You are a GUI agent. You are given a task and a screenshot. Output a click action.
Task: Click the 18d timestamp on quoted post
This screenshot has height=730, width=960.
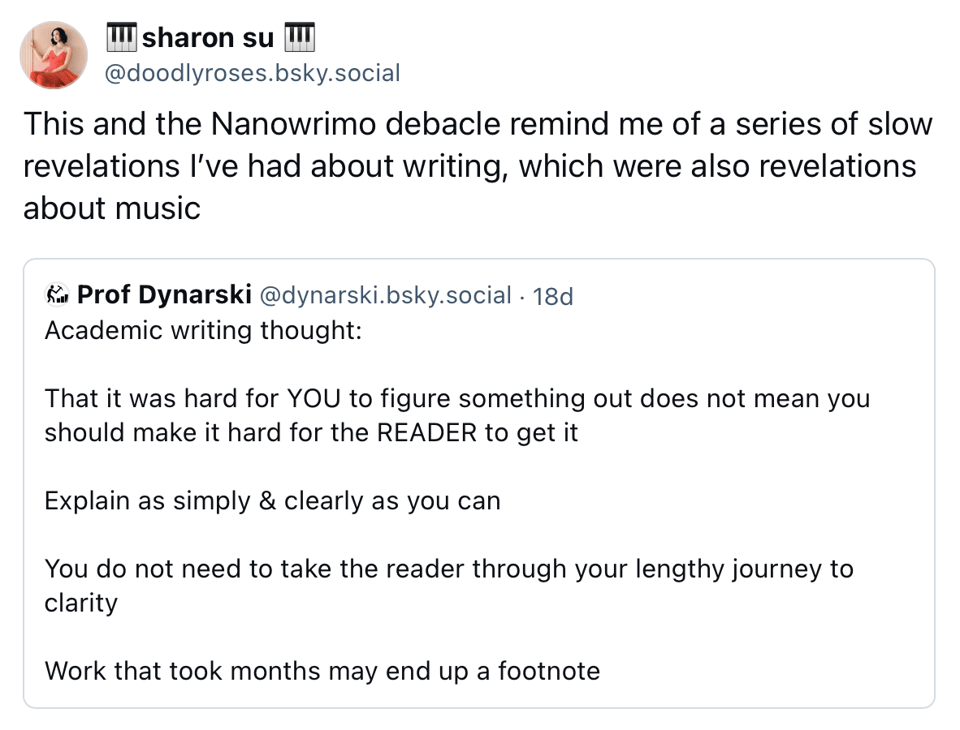(x=553, y=296)
